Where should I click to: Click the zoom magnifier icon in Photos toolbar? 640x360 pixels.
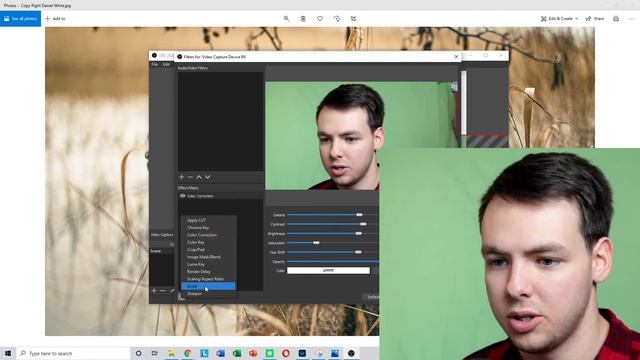pyautogui.click(x=287, y=19)
